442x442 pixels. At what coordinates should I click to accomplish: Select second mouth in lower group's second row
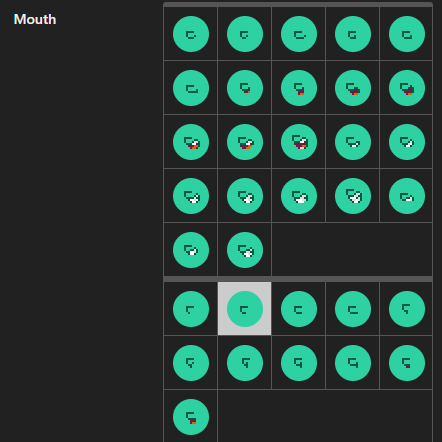[245, 363]
